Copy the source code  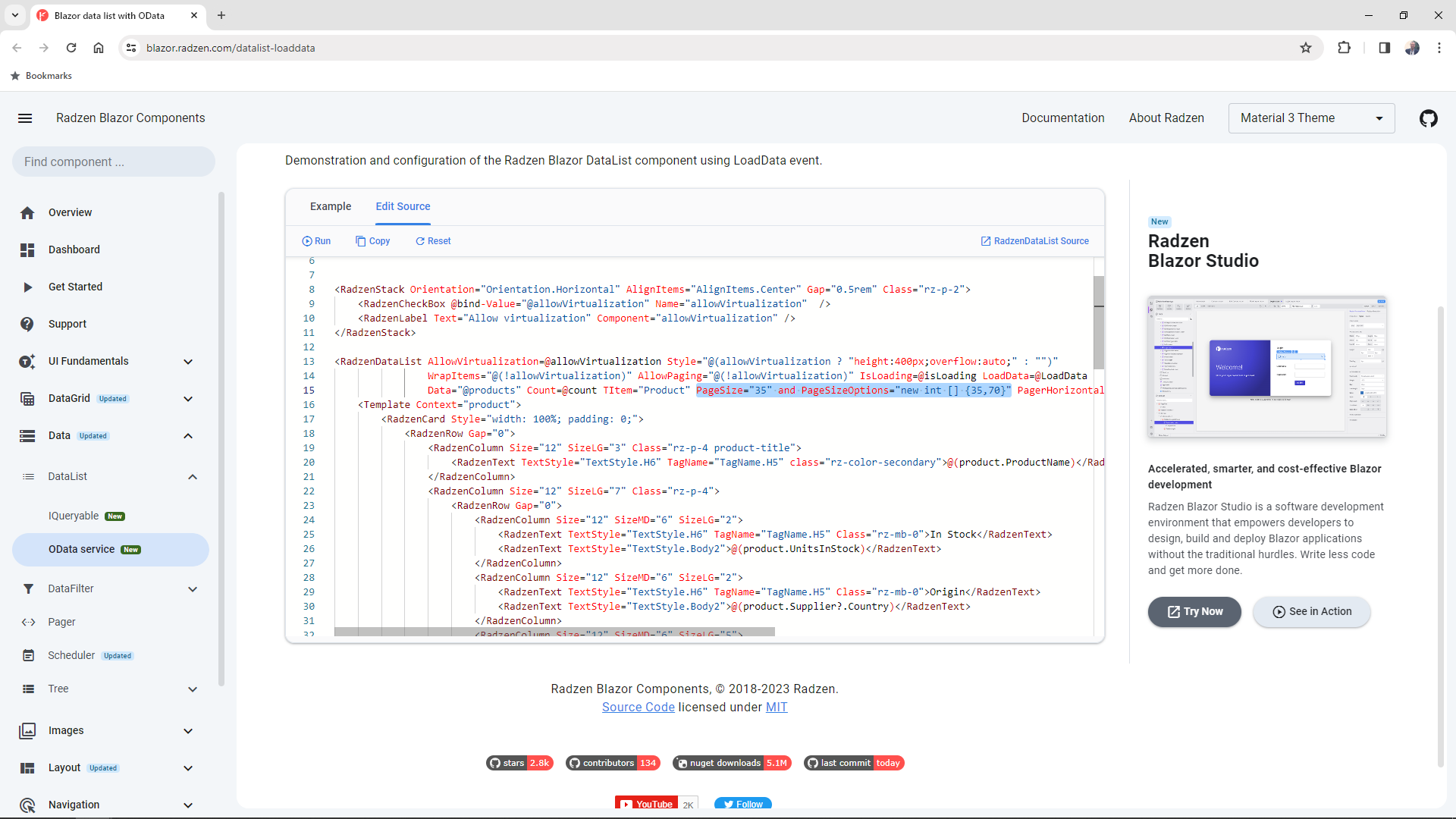(372, 241)
